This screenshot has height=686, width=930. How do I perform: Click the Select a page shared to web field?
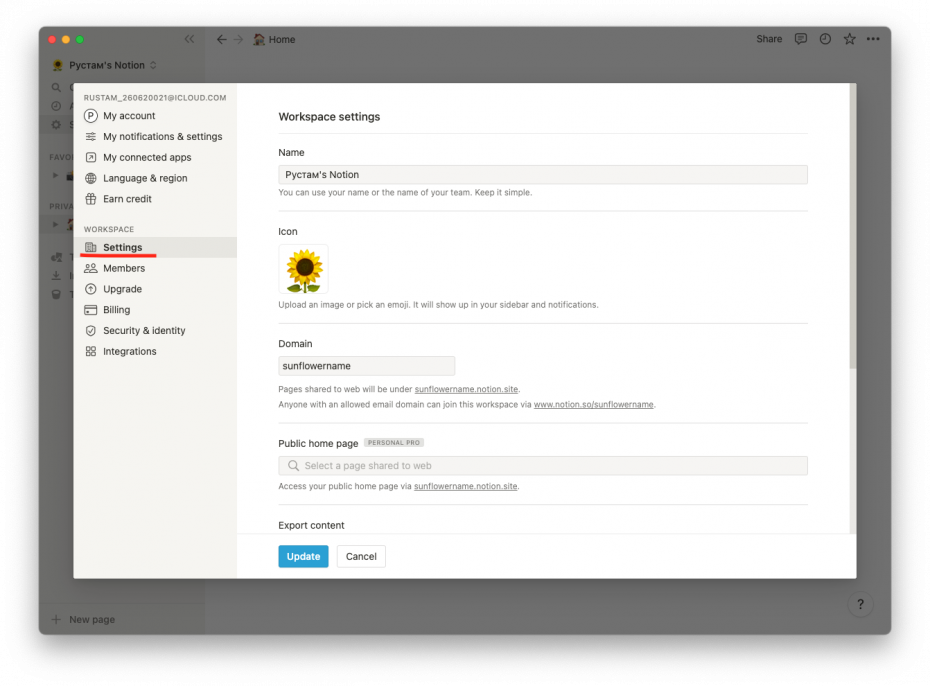pyautogui.click(x=543, y=465)
